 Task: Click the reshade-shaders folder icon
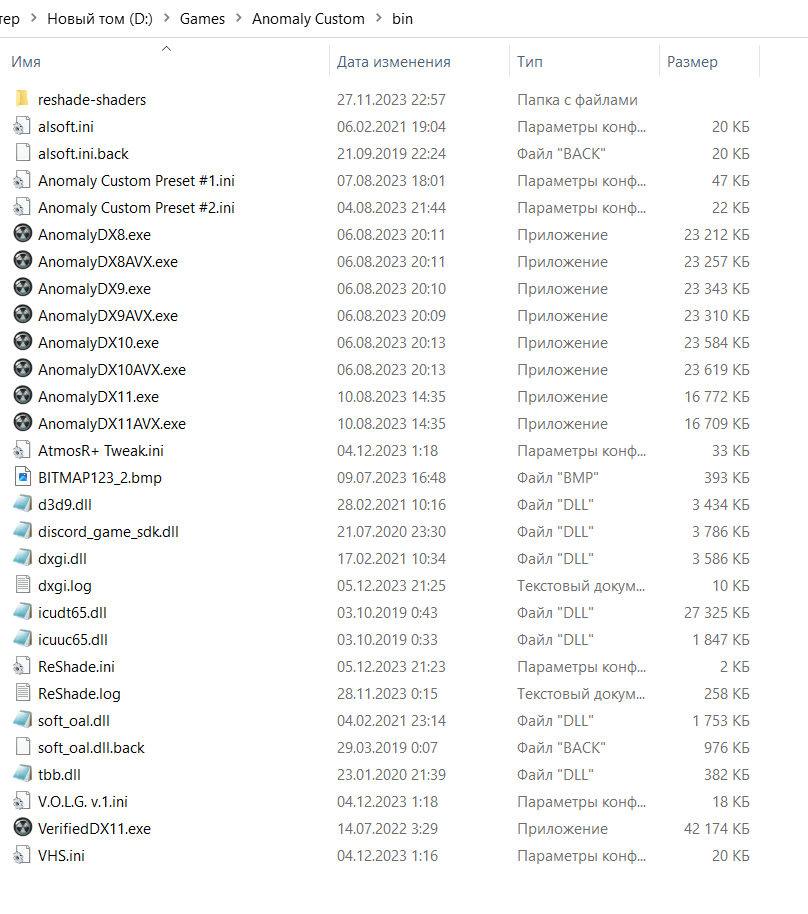coord(22,99)
